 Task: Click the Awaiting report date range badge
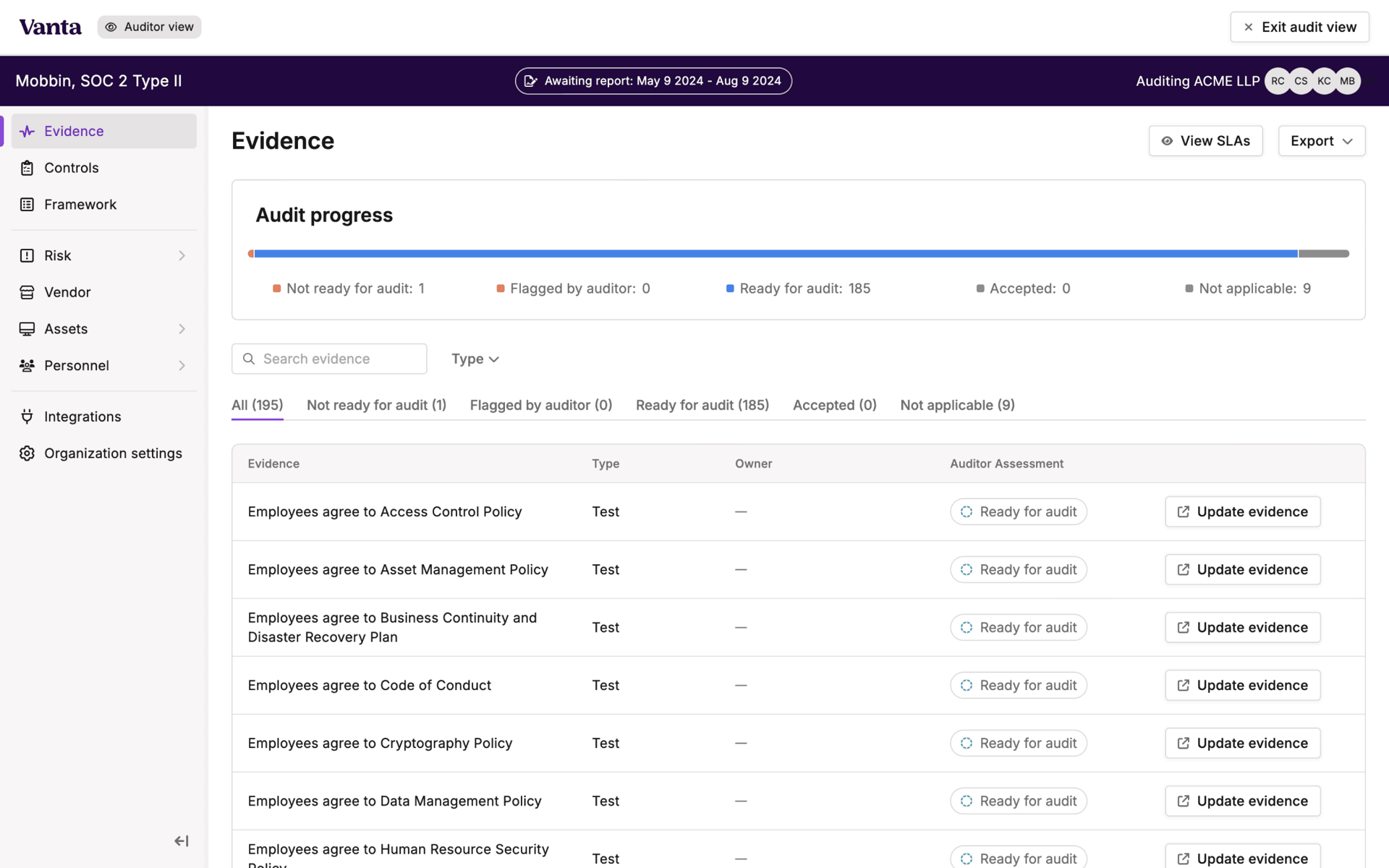pyautogui.click(x=653, y=81)
